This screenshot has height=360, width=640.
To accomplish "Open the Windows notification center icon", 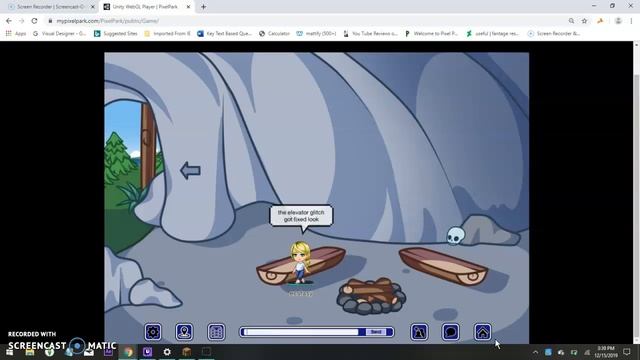I will [x=627, y=352].
